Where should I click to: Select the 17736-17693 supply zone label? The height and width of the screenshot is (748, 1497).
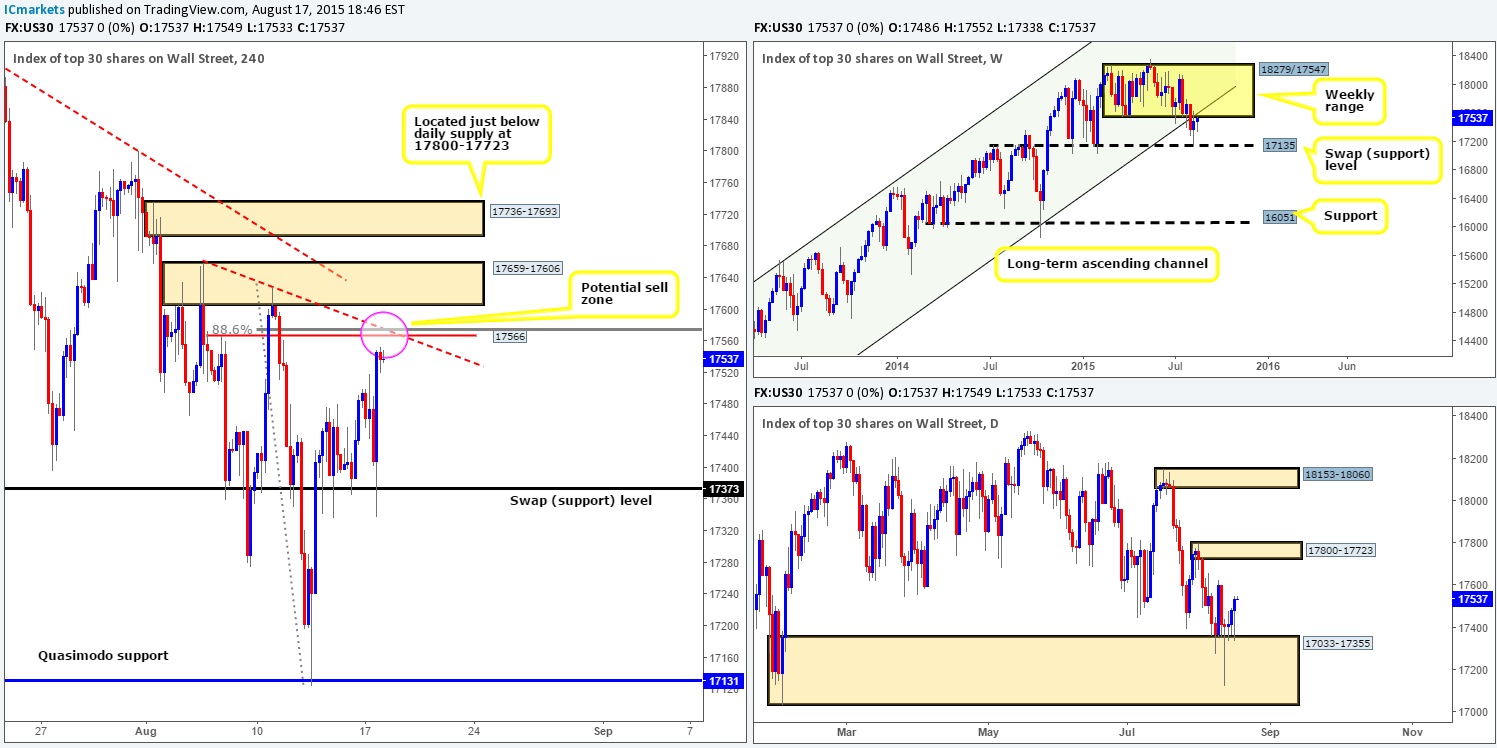tap(530, 211)
